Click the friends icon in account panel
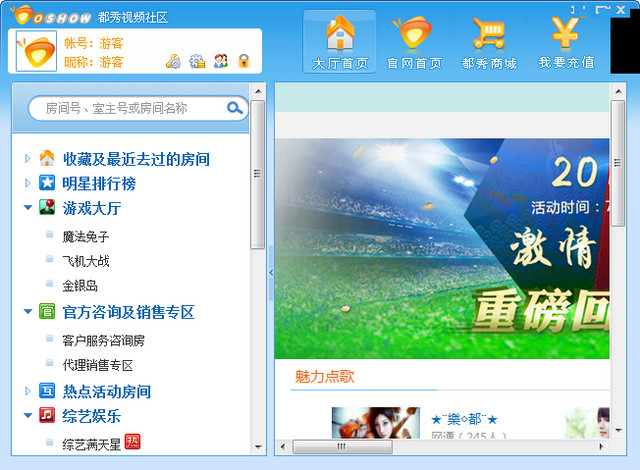This screenshot has height=470, width=640. click(221, 61)
